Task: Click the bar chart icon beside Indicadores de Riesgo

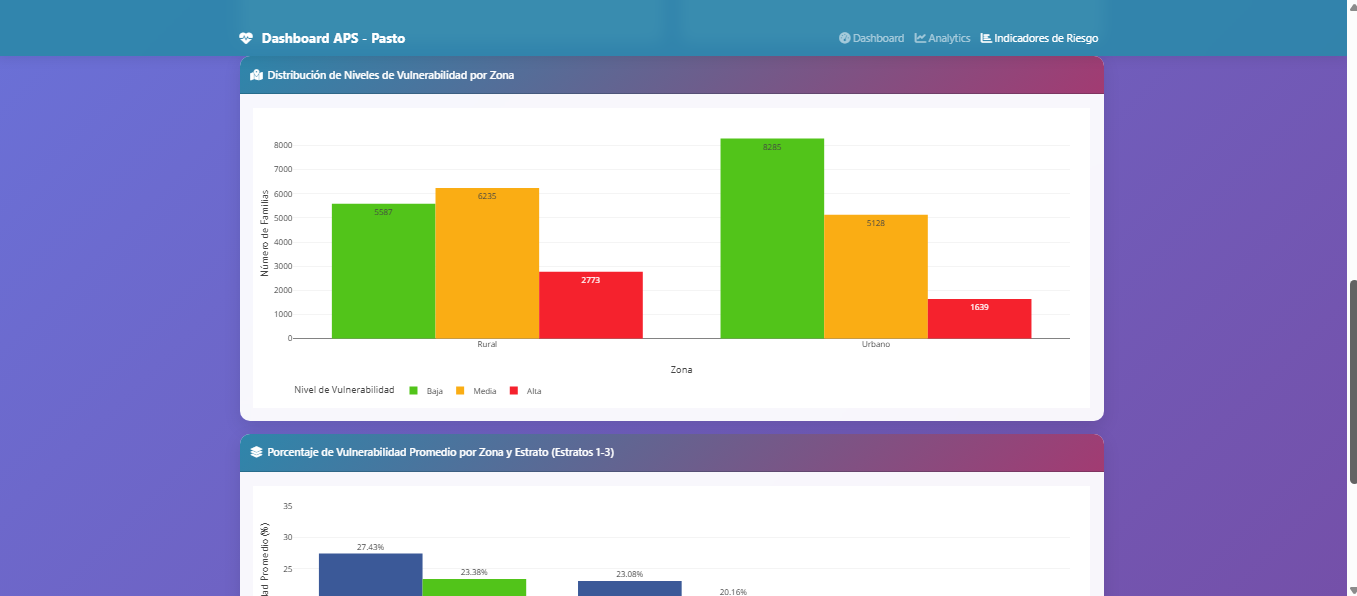Action: (x=986, y=38)
